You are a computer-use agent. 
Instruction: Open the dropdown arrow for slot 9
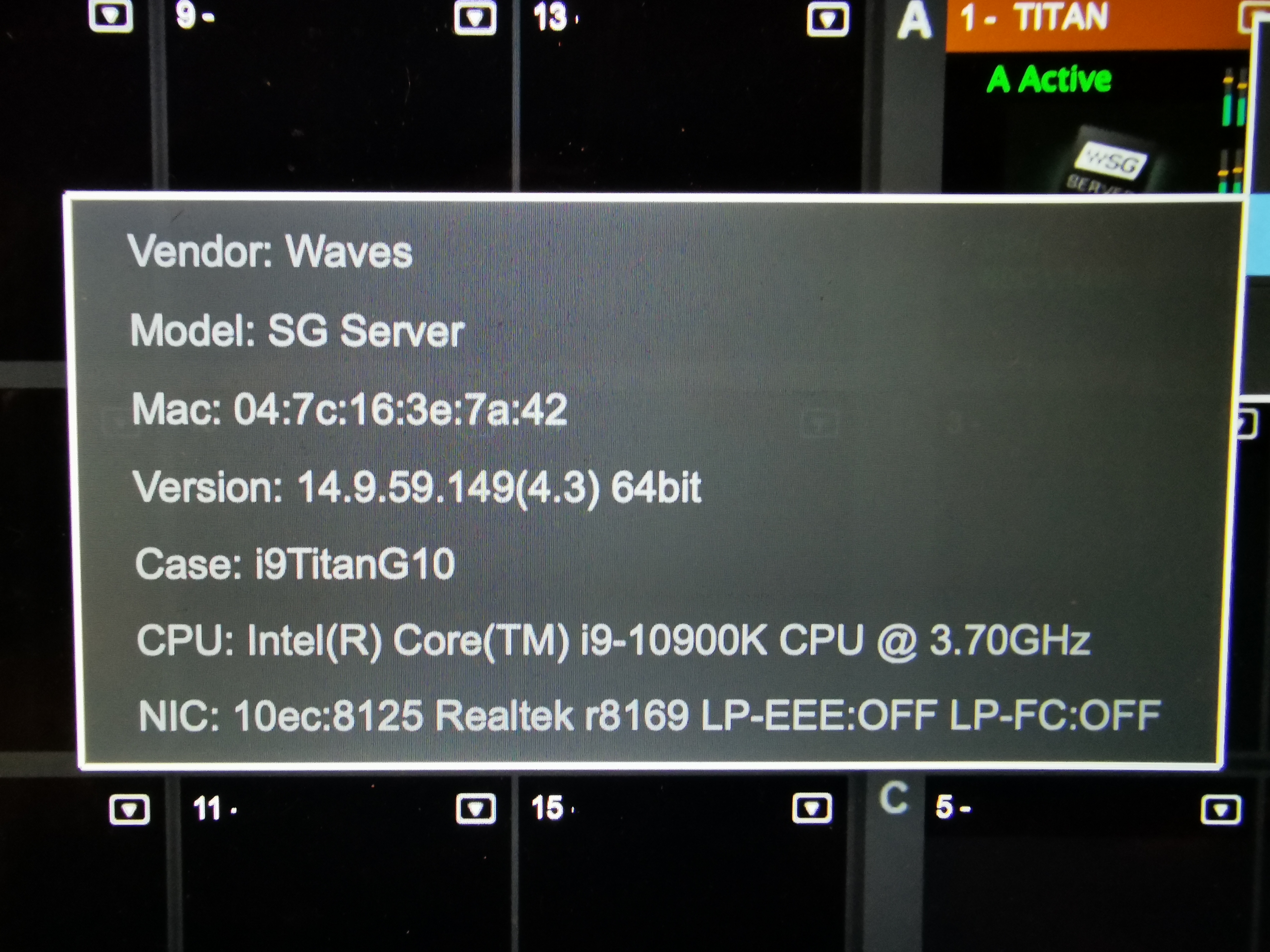click(x=475, y=18)
